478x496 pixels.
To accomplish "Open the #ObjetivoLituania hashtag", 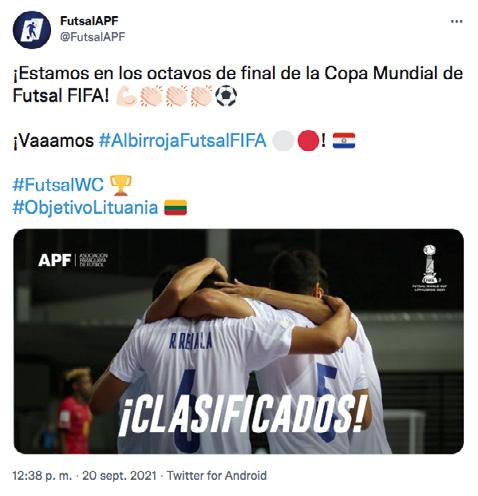I will [85, 208].
